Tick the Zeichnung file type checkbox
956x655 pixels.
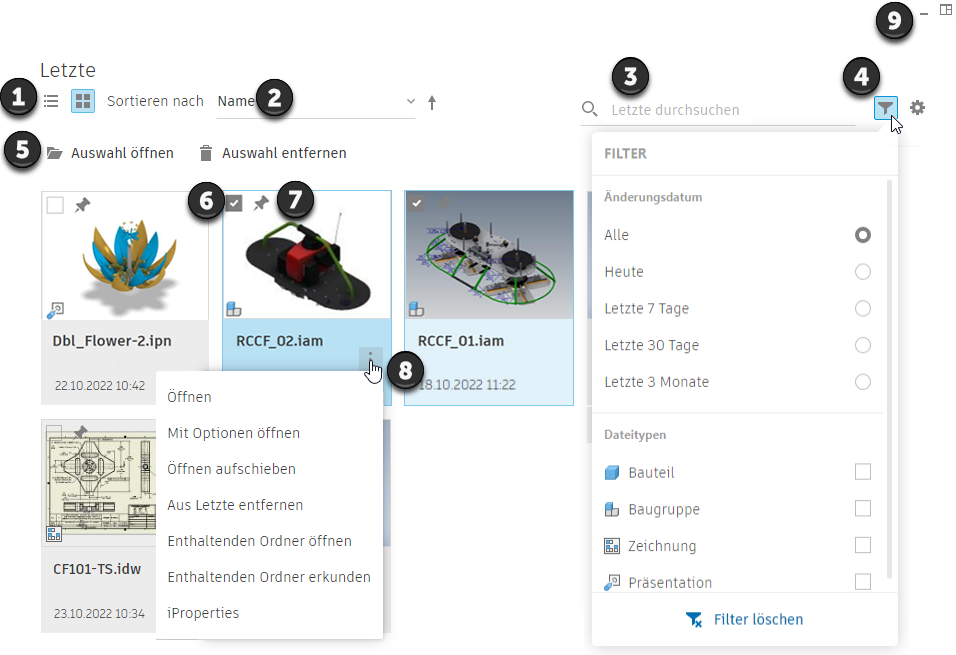coord(862,546)
